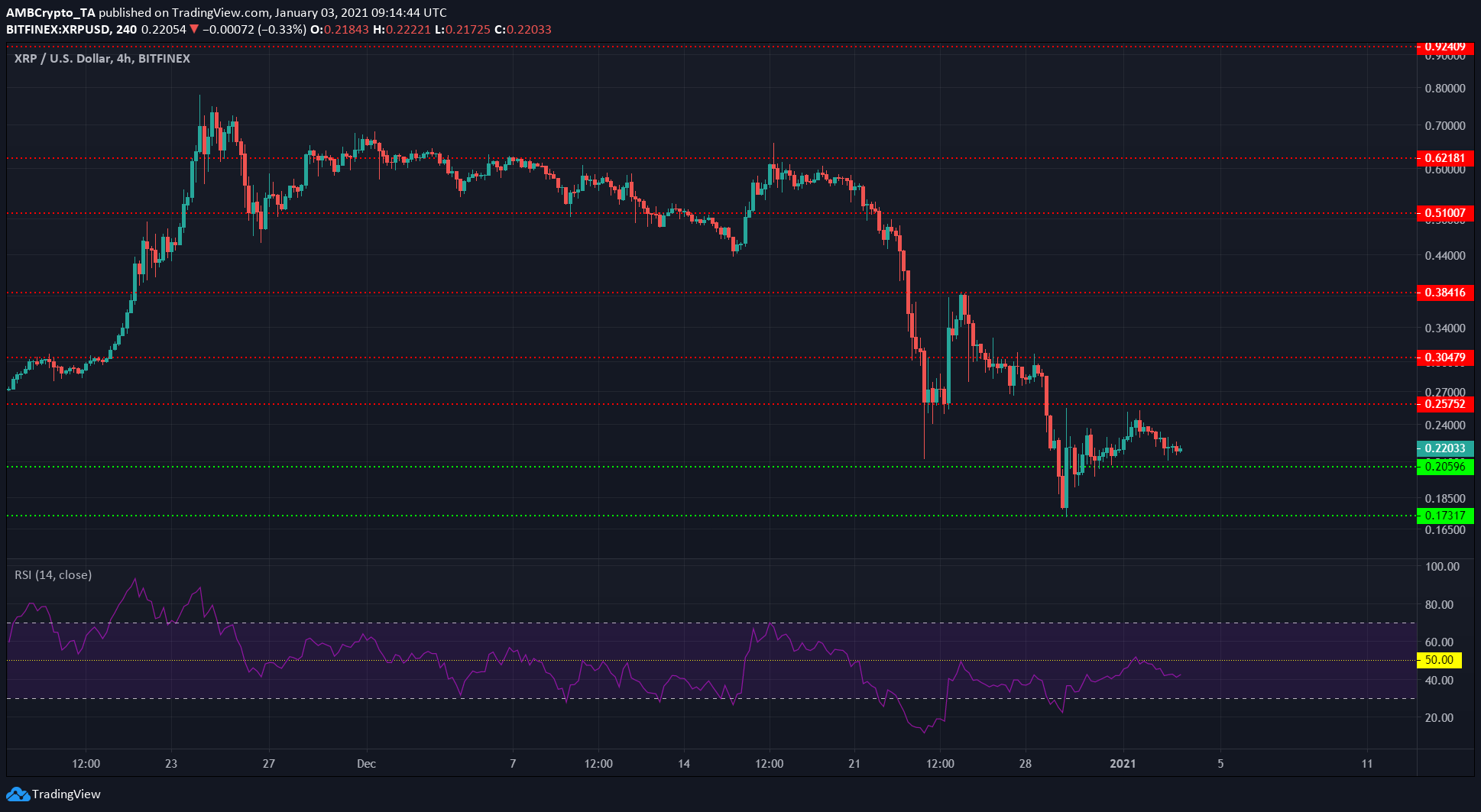Click the RSI (14, close) indicator title
This screenshot has width=1481, height=812.
click(x=53, y=574)
